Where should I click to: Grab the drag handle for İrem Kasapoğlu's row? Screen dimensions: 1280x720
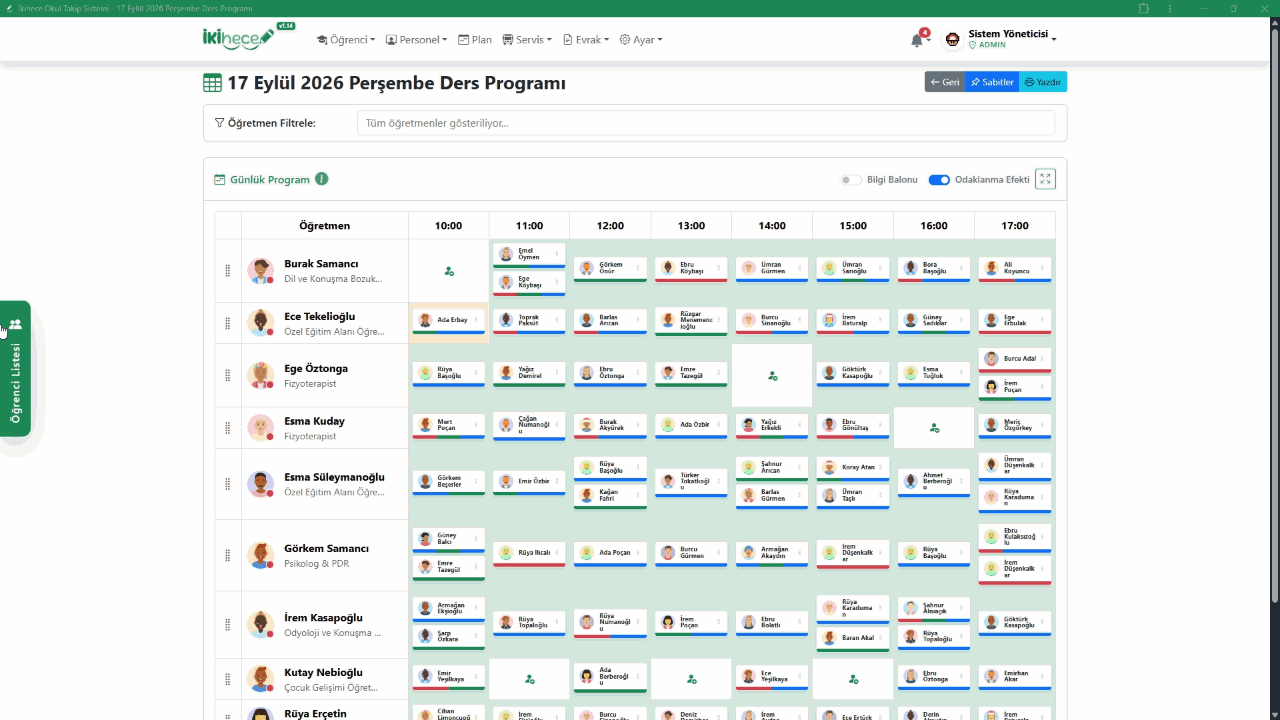(x=227, y=625)
